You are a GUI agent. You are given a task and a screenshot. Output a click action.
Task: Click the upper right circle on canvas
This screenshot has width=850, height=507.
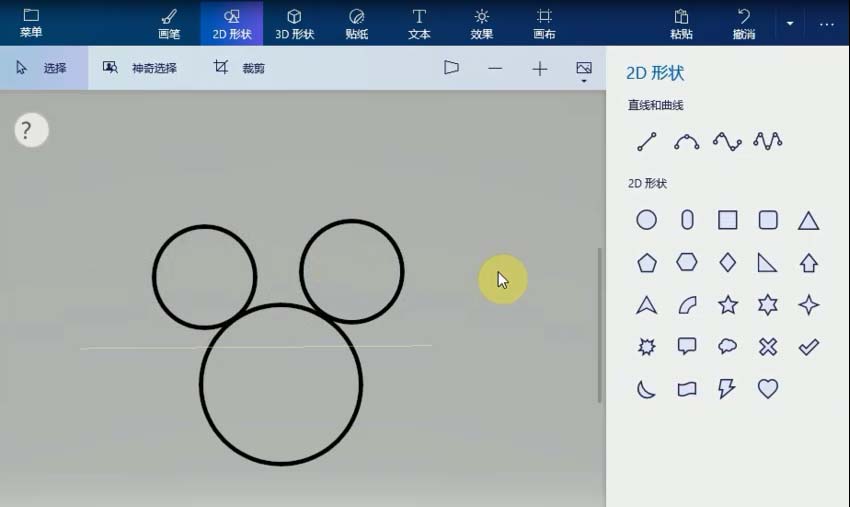tap(352, 271)
